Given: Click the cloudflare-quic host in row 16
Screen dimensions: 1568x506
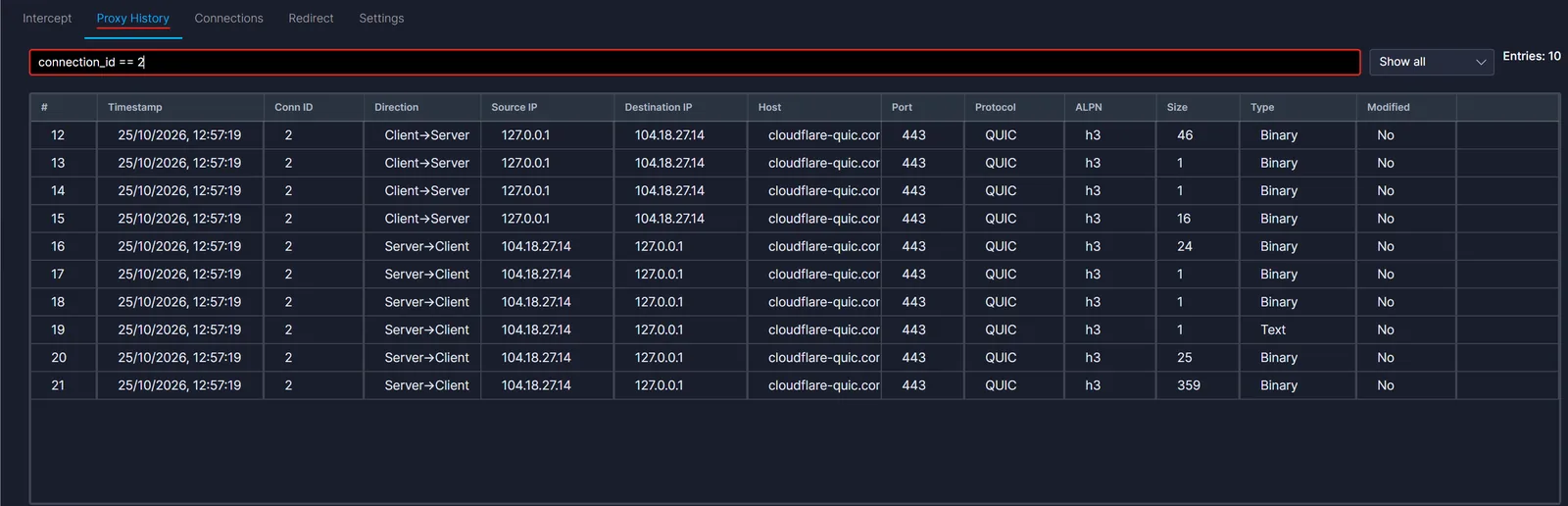Looking at the screenshot, I should [823, 246].
